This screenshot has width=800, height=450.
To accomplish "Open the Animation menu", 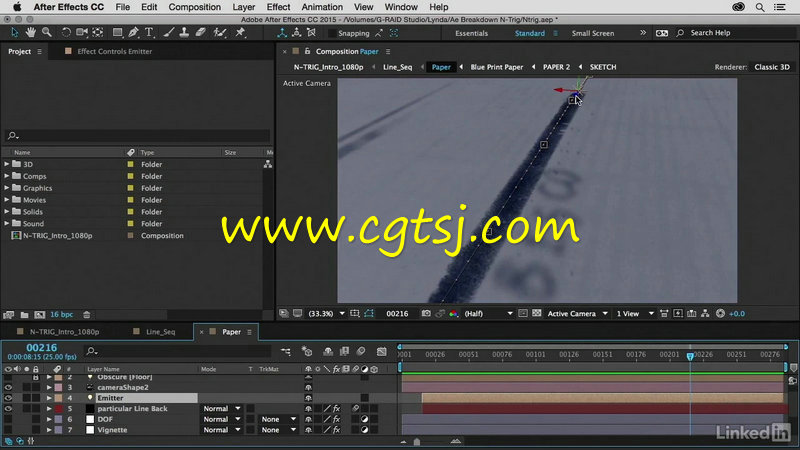I will tap(322, 7).
